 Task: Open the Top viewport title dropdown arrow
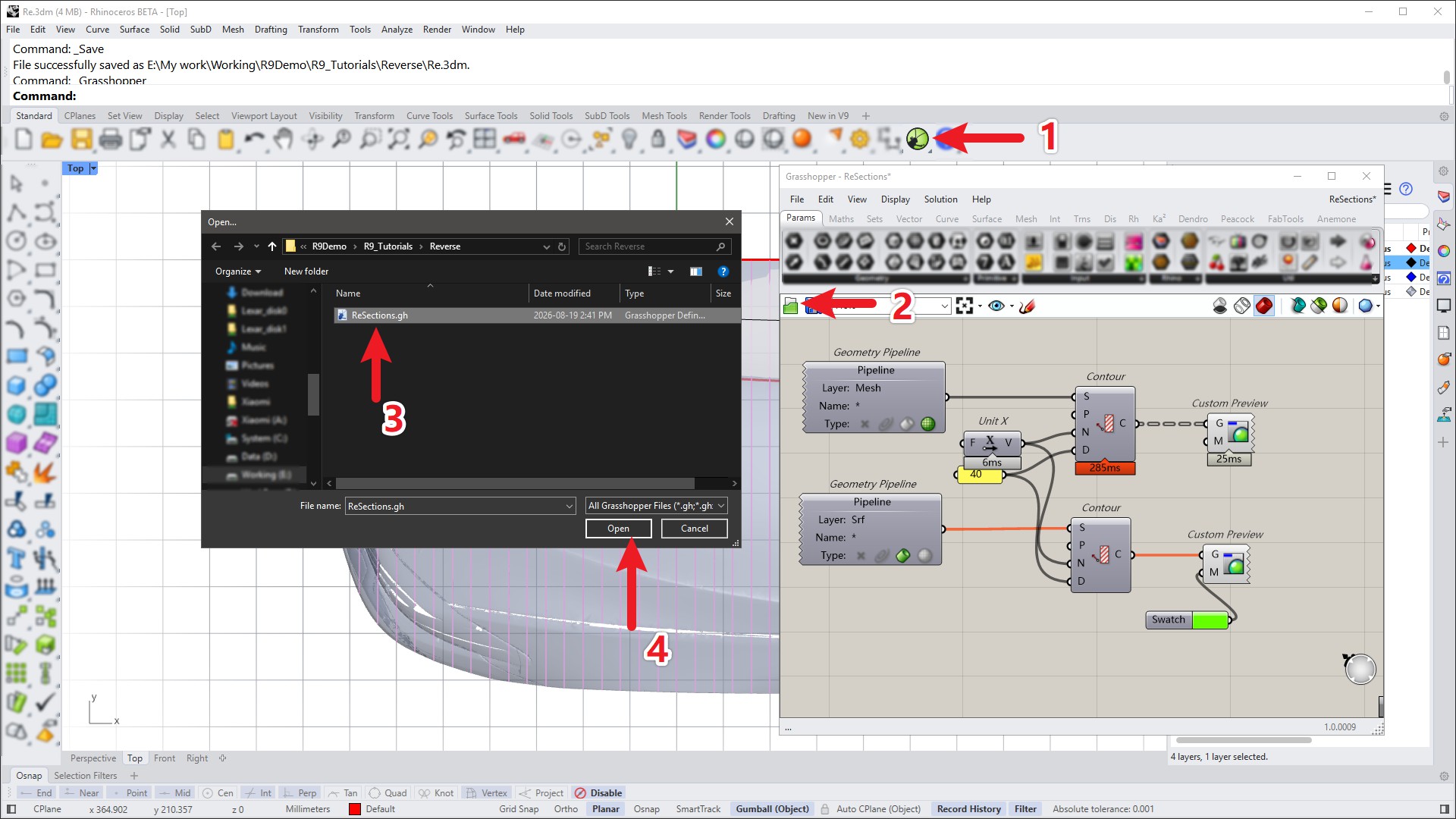(93, 168)
